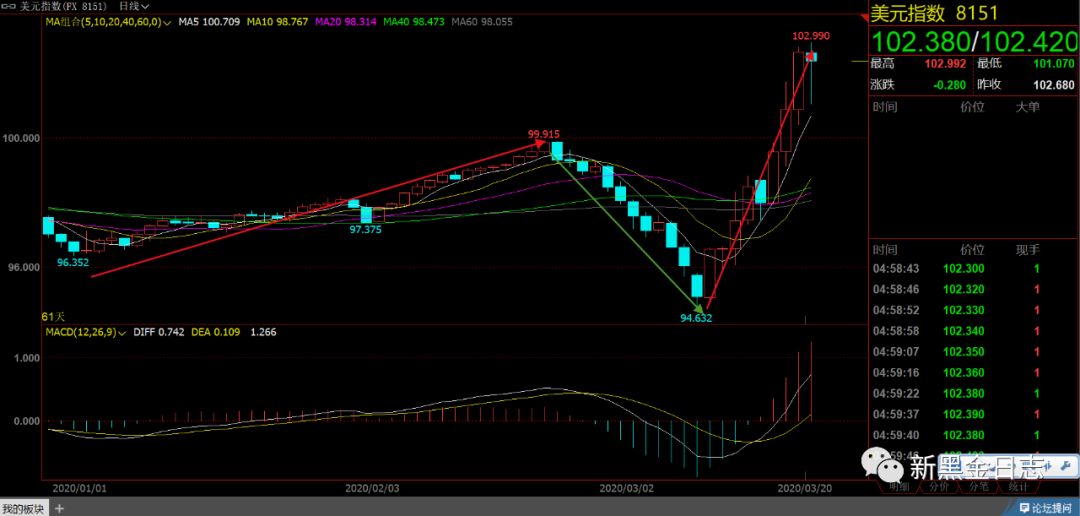1080x516 pixels.
Task: Click the speech bubble icon of 论坛提问
Action: [1024, 510]
